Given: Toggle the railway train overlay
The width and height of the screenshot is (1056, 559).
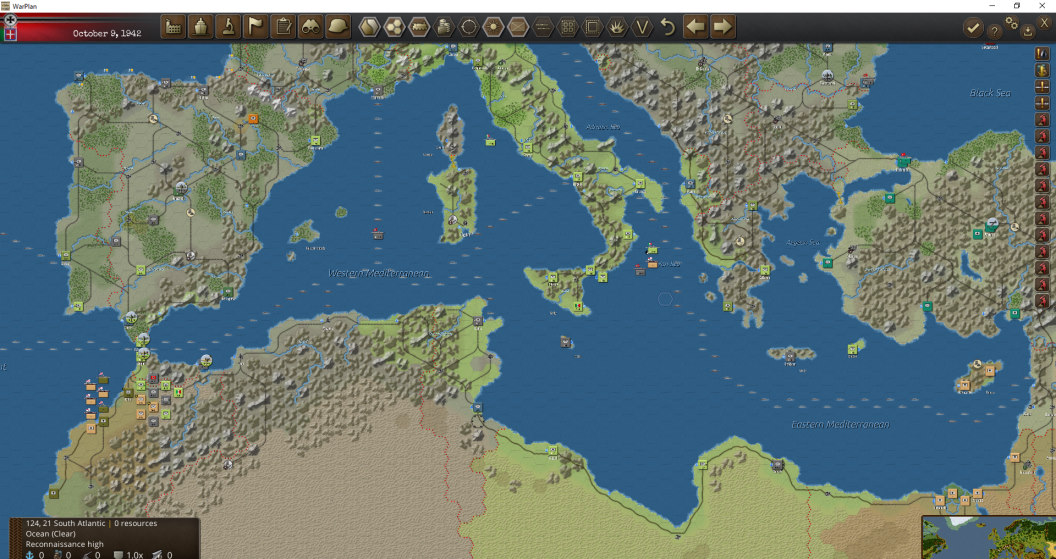Looking at the screenshot, I should [419, 27].
